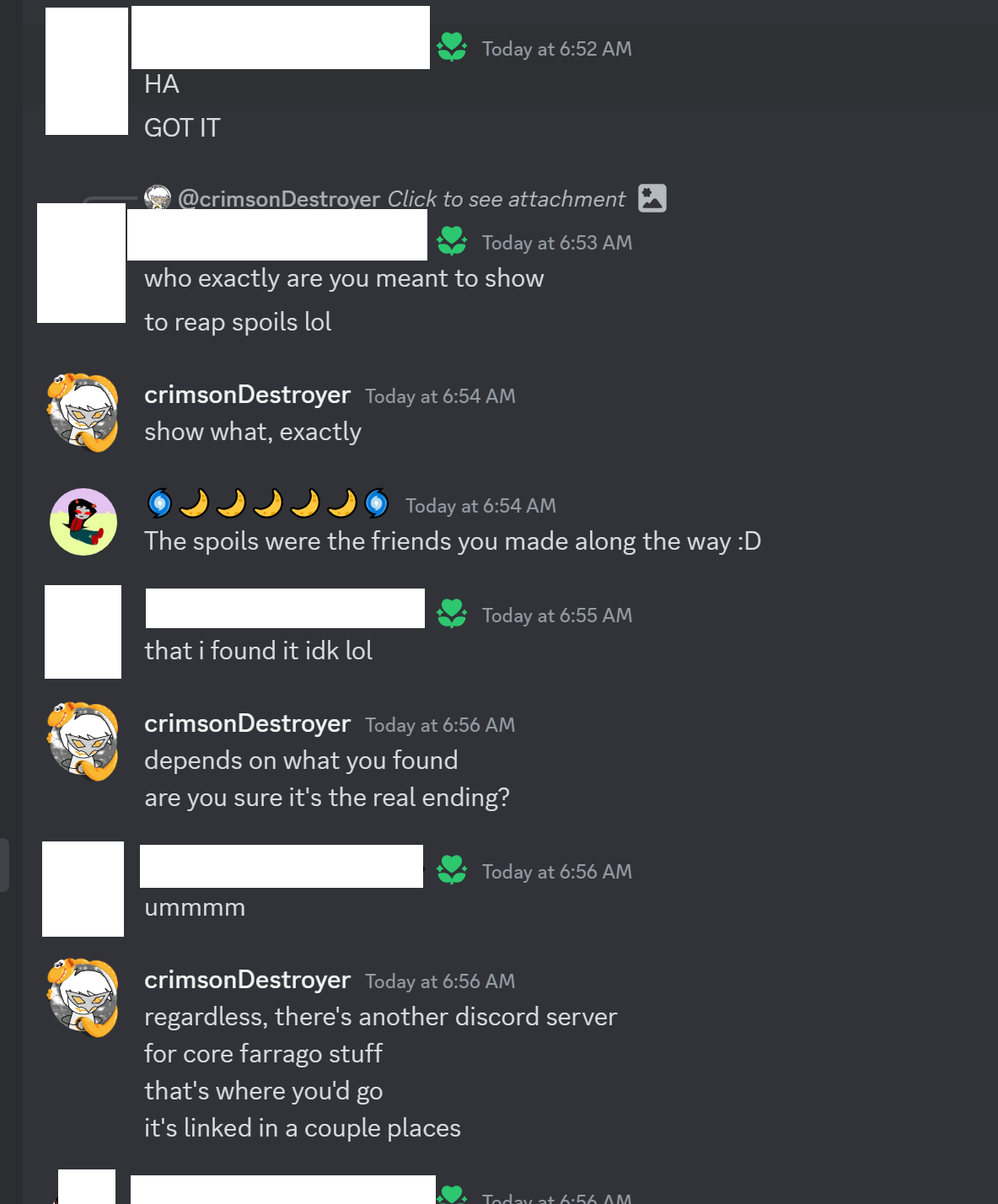This screenshot has height=1204, width=998.
Task: Click the crimsonDestroyer username above 'depends on what you found'
Action: pyautogui.click(x=247, y=723)
